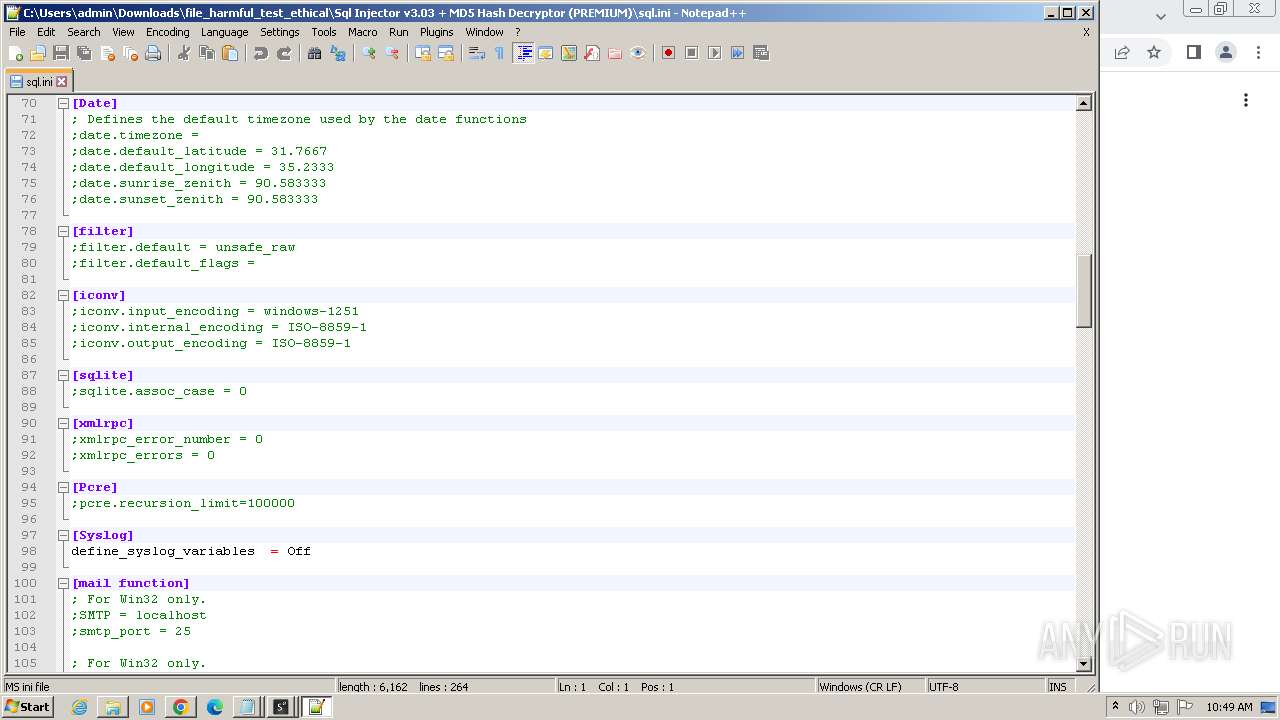Click volume icon in system tray
The image size is (1280, 720).
tap(1136, 707)
